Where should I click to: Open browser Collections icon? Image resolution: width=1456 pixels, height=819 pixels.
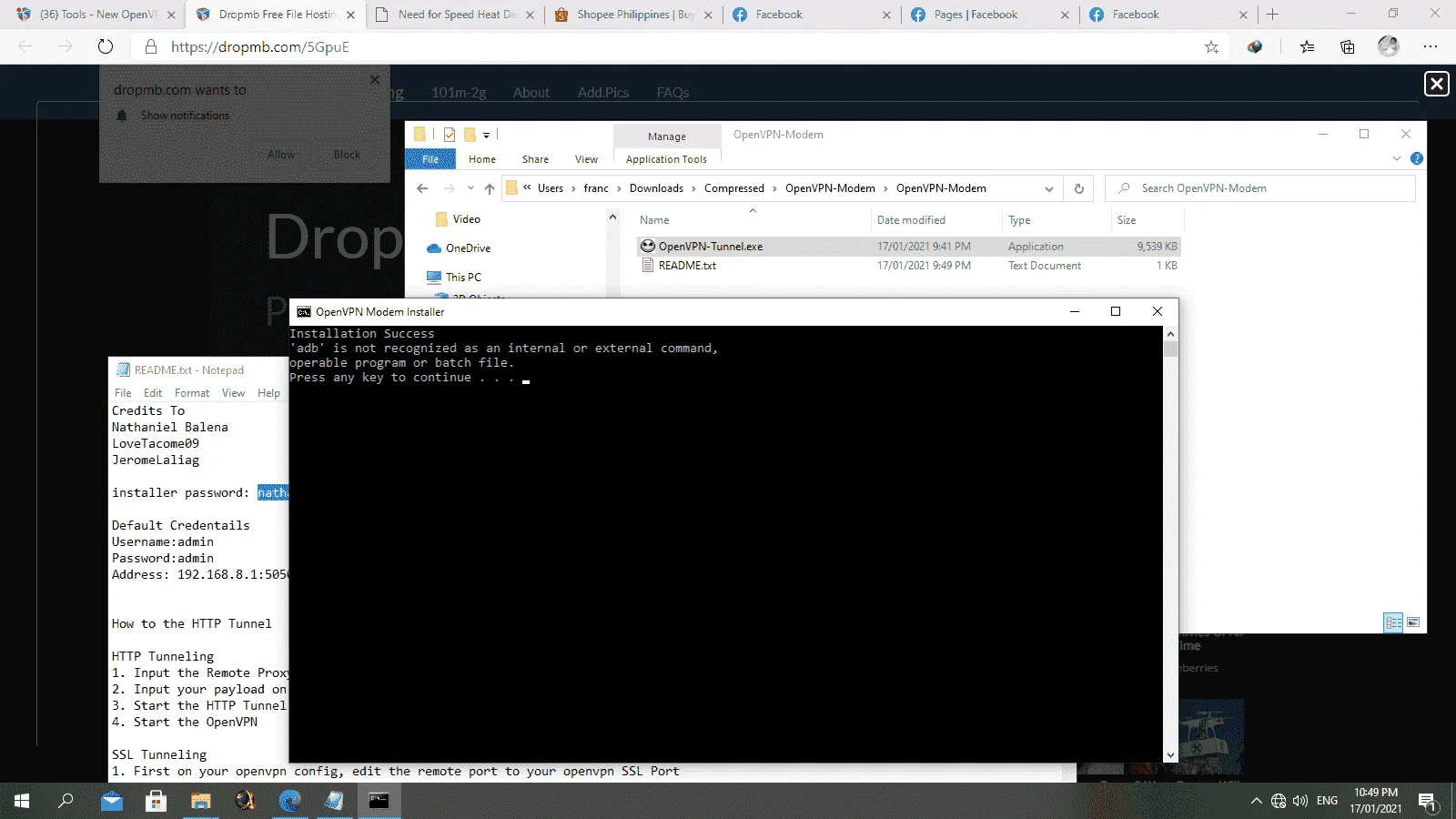1348,47
